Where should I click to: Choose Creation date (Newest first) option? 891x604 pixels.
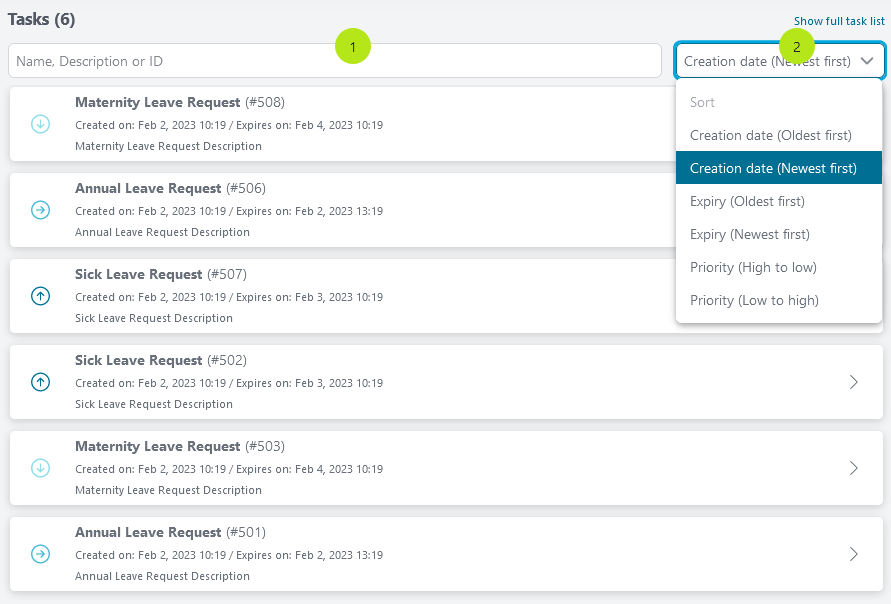pos(778,168)
